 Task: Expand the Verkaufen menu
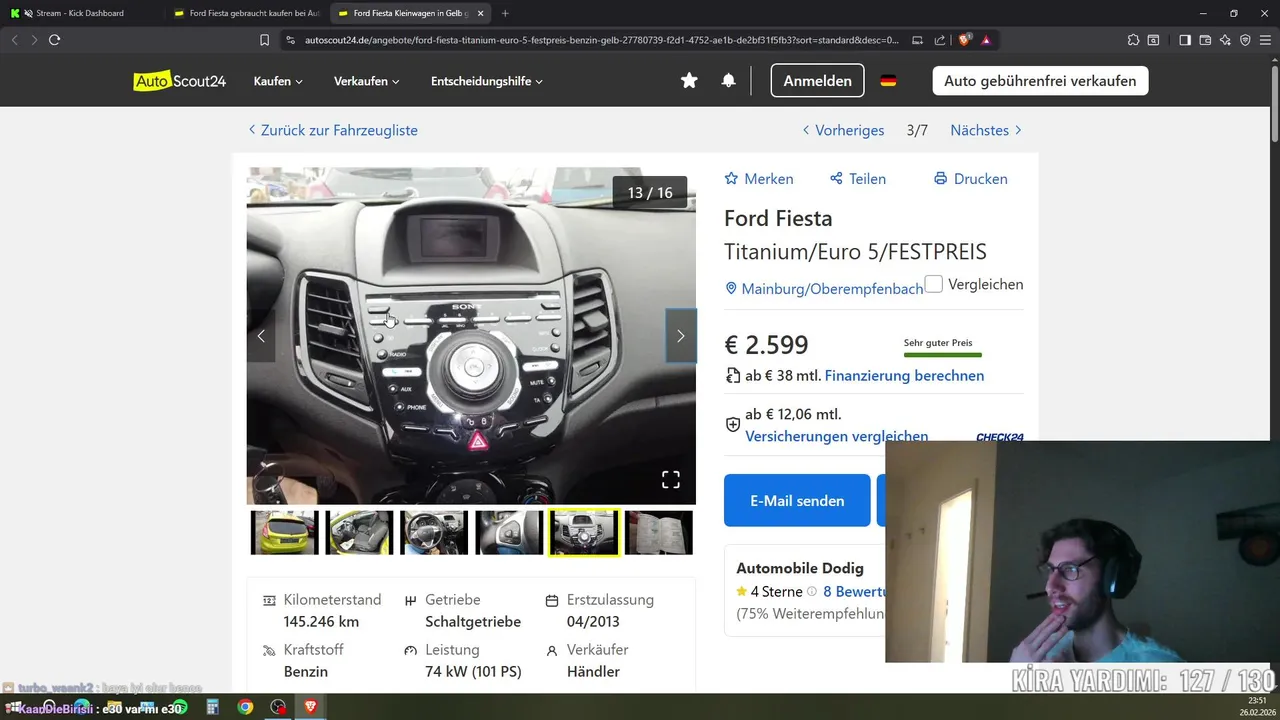pyautogui.click(x=367, y=81)
